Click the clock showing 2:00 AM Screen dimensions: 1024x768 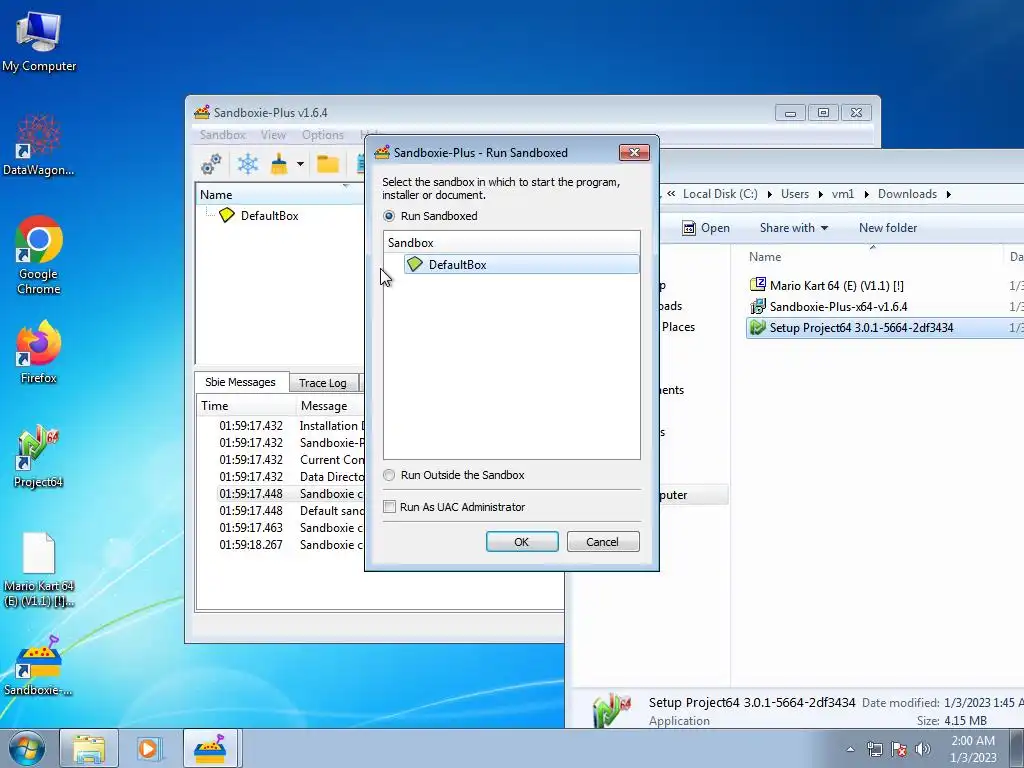[x=972, y=749]
